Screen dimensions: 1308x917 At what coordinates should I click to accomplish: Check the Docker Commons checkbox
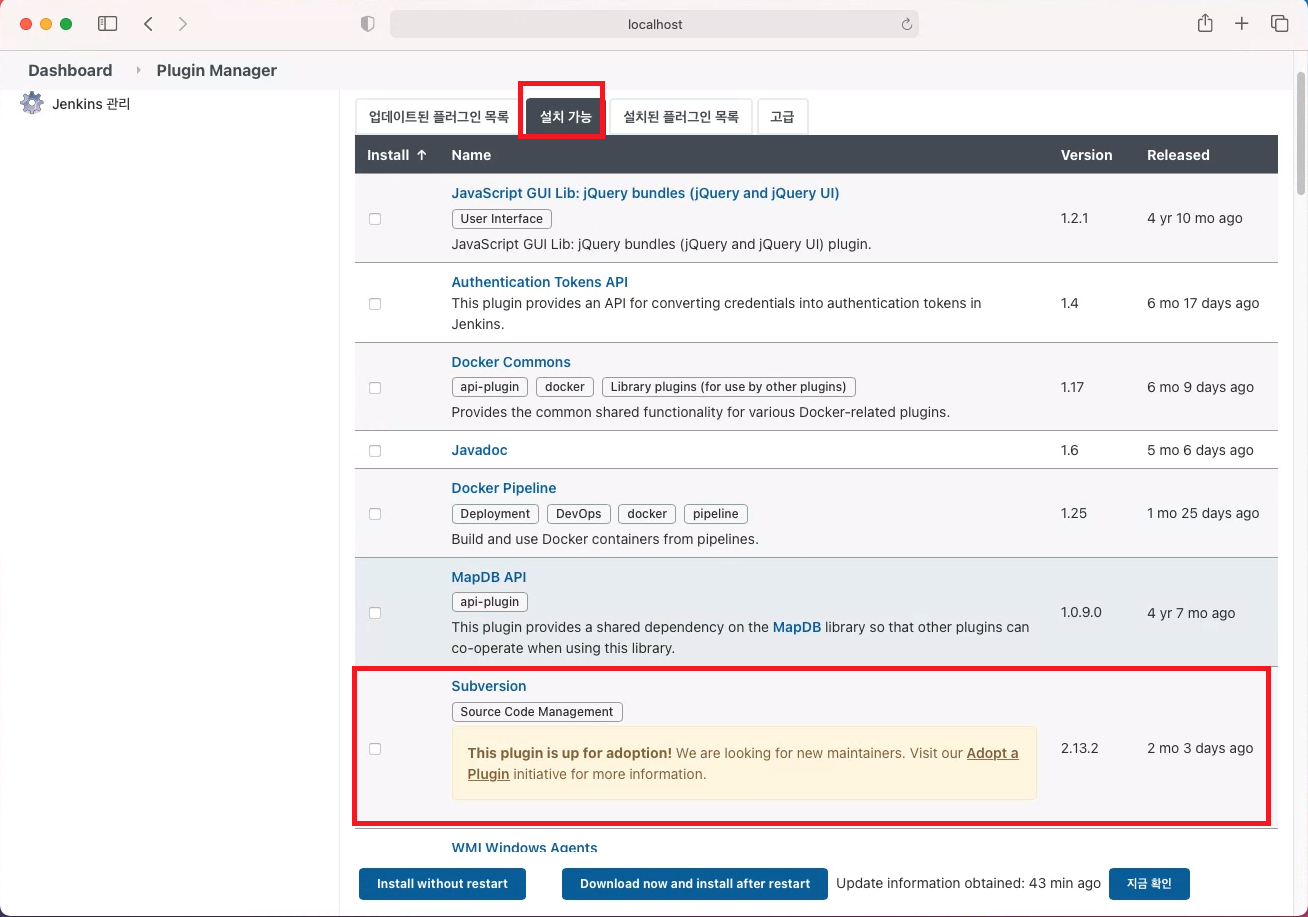[x=375, y=387]
